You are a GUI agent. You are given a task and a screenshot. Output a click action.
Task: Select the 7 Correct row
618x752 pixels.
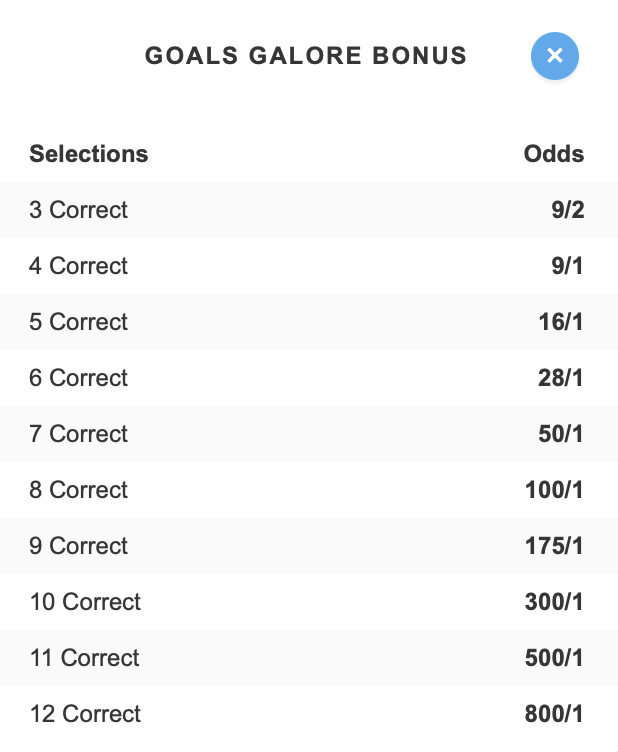[x=309, y=434]
